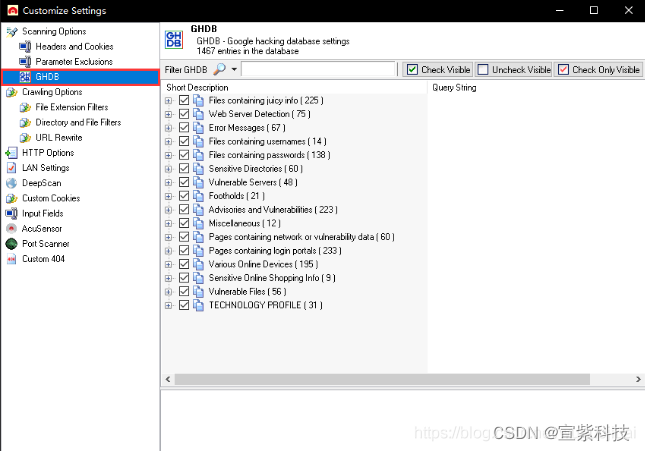This screenshot has height=451, width=645.
Task: Expand the Web Server Detection group
Action: tap(168, 114)
